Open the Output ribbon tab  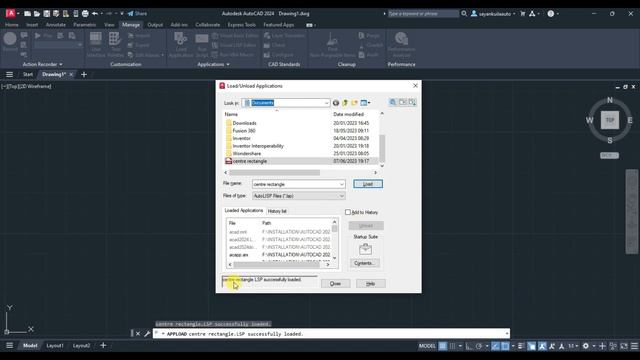(x=155, y=24)
